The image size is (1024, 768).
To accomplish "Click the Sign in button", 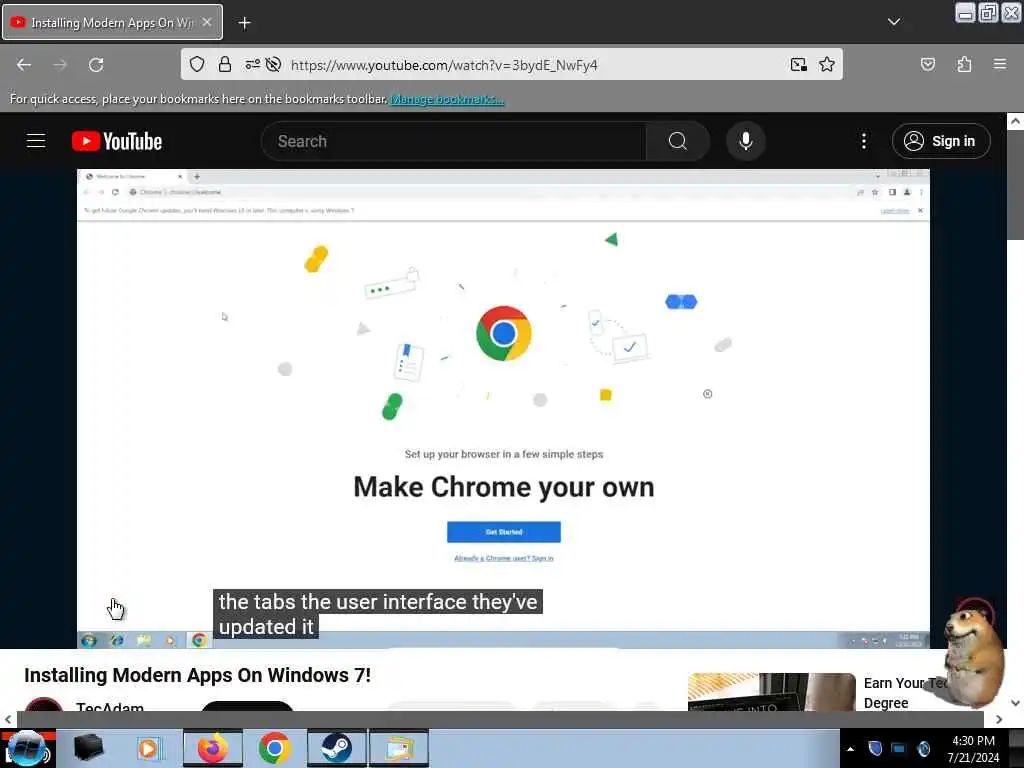I will click(940, 141).
